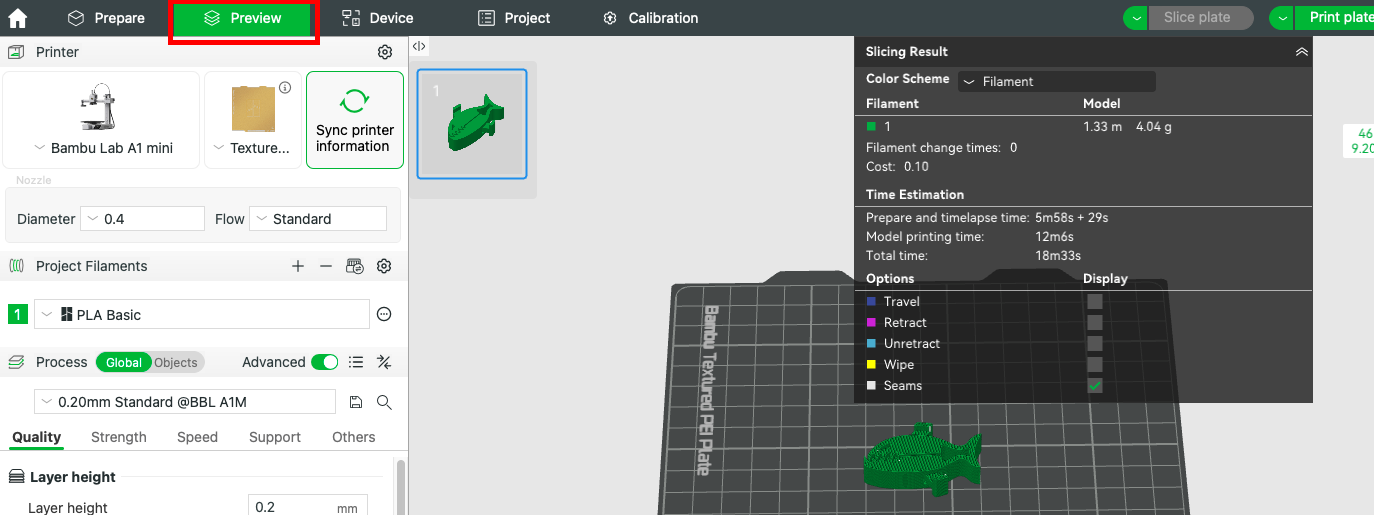Switch to the Preview tab

[243, 18]
